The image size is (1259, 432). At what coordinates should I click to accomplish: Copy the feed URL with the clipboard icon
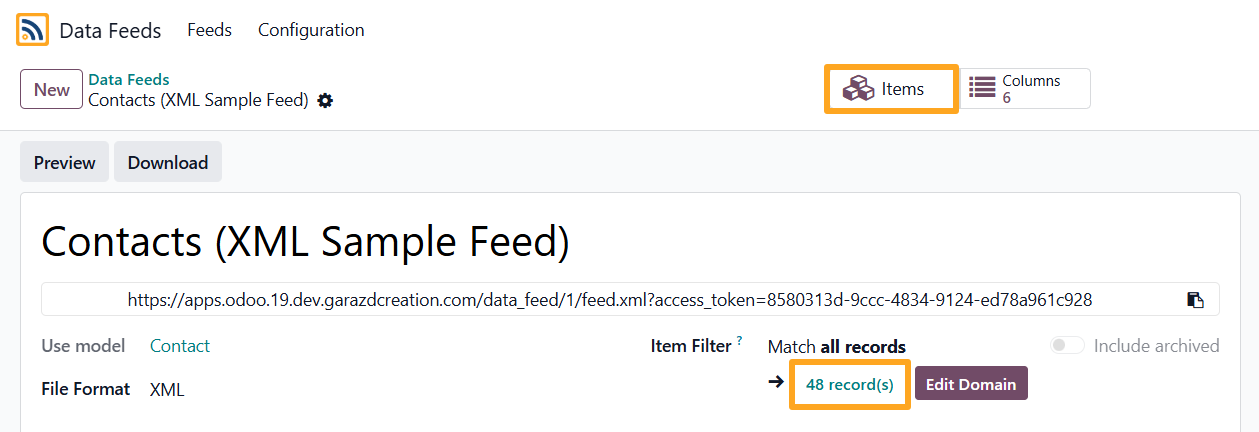pos(1195,299)
